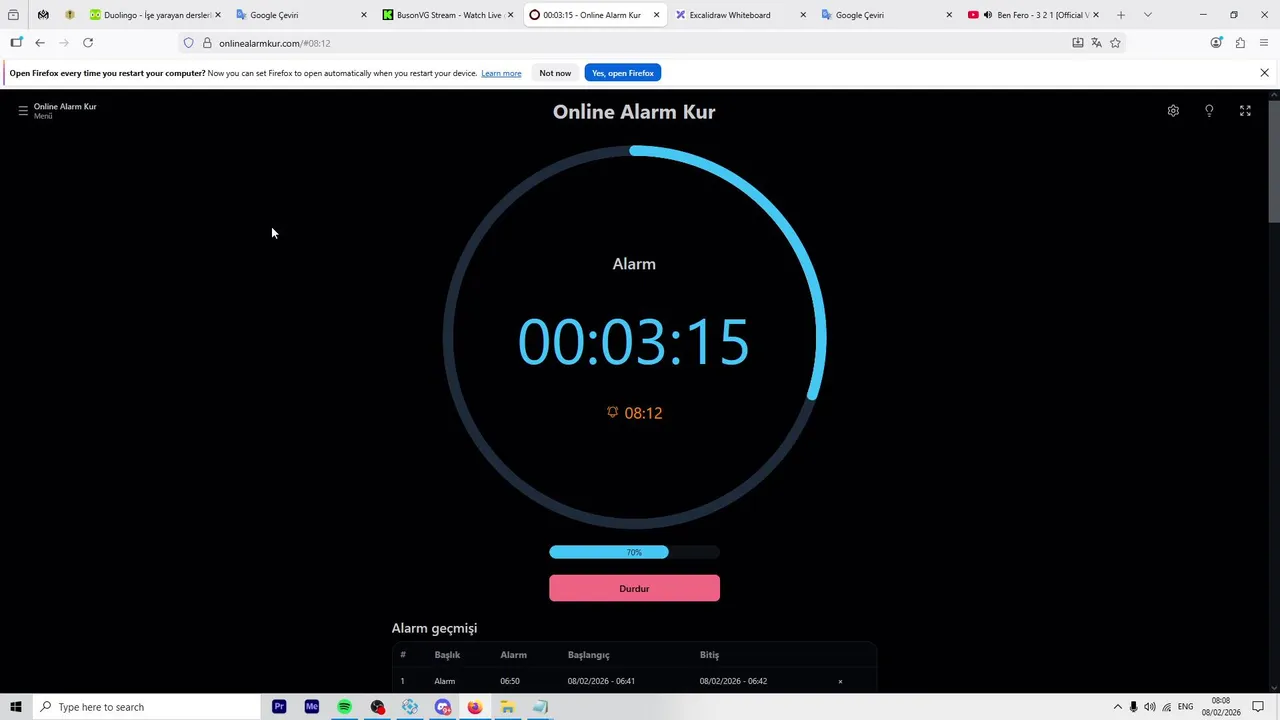Click the Not now button
1280x720 pixels.
555,73
